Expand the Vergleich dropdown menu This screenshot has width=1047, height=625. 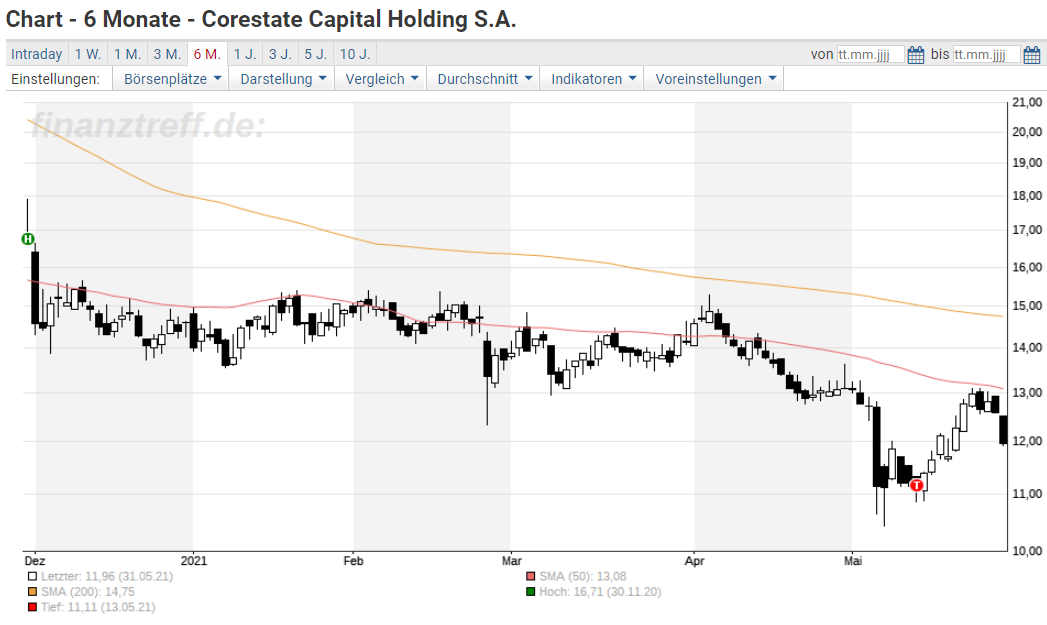pos(381,79)
